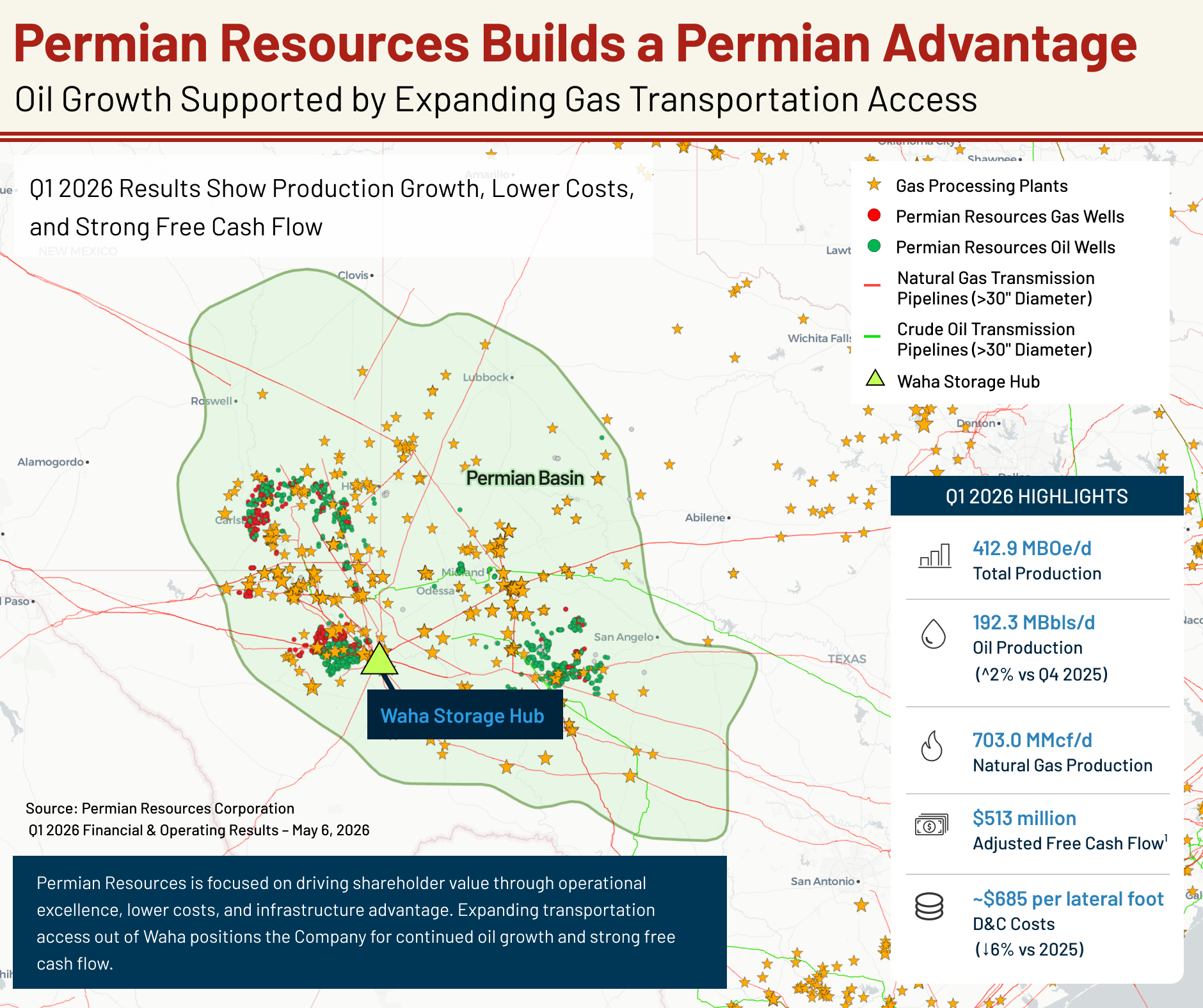Click the red gas wells legend dot
This screenshot has width=1203, height=1008.
pyautogui.click(x=874, y=215)
